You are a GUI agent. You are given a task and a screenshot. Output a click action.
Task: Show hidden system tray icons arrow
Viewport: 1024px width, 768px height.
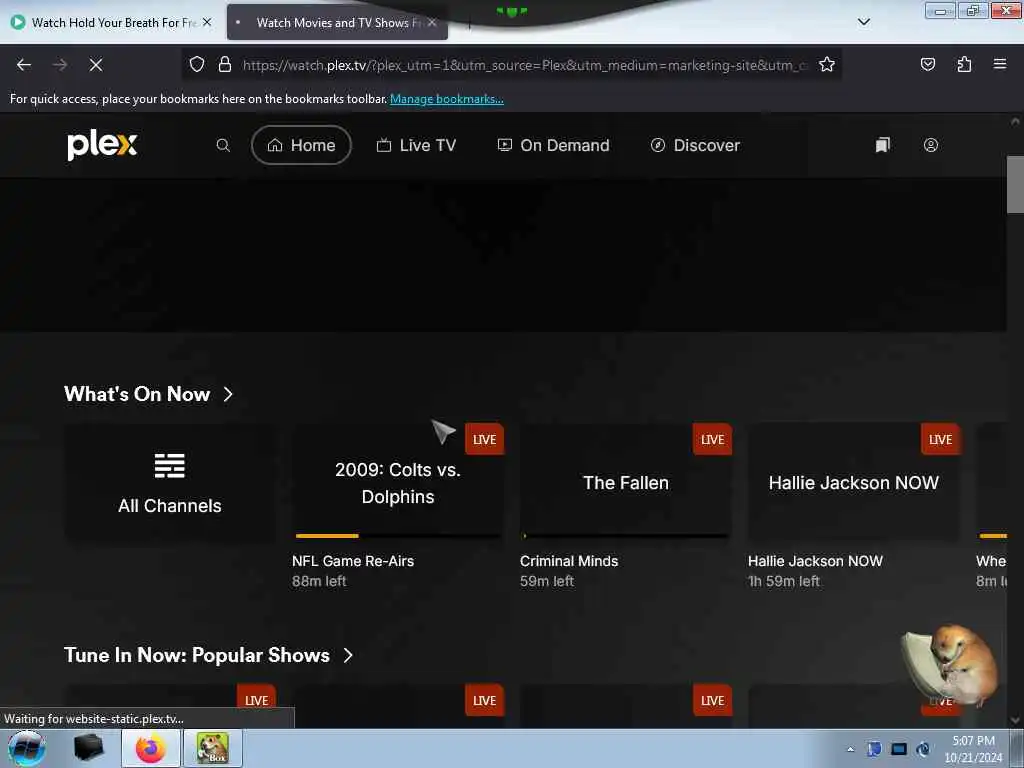click(850, 749)
